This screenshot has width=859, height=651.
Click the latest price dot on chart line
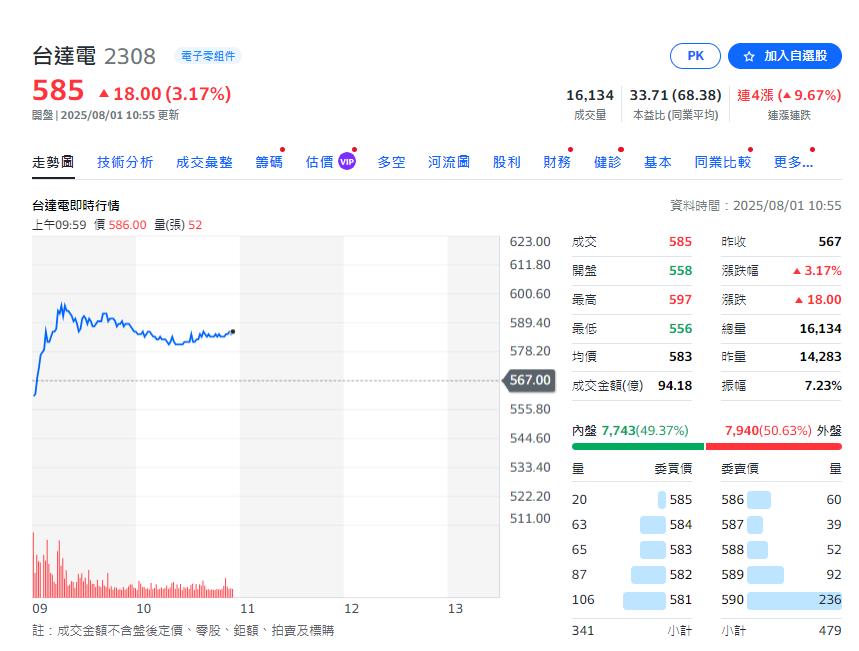(x=233, y=332)
